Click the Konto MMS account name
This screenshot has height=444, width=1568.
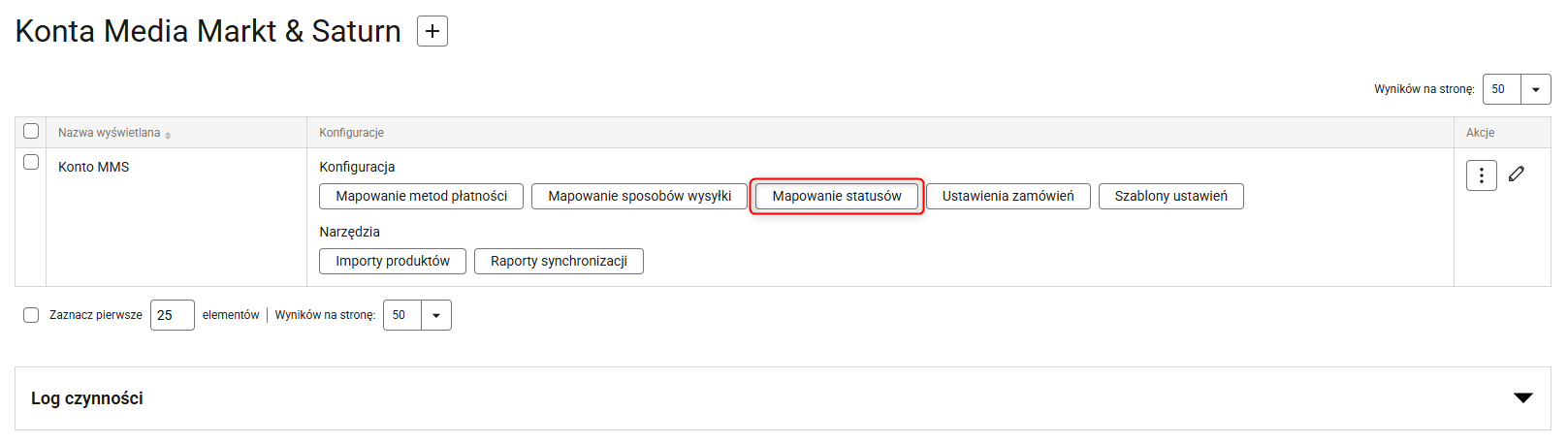click(x=94, y=167)
